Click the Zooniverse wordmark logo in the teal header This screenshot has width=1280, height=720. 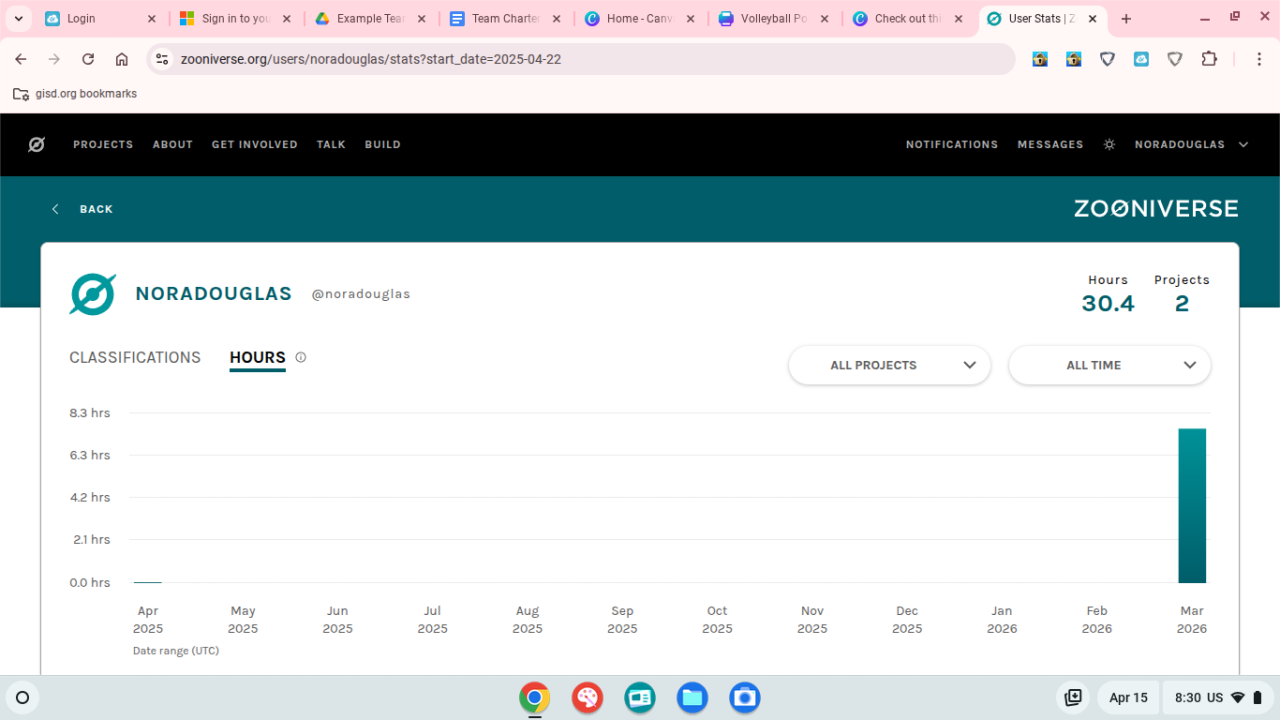click(x=1156, y=209)
